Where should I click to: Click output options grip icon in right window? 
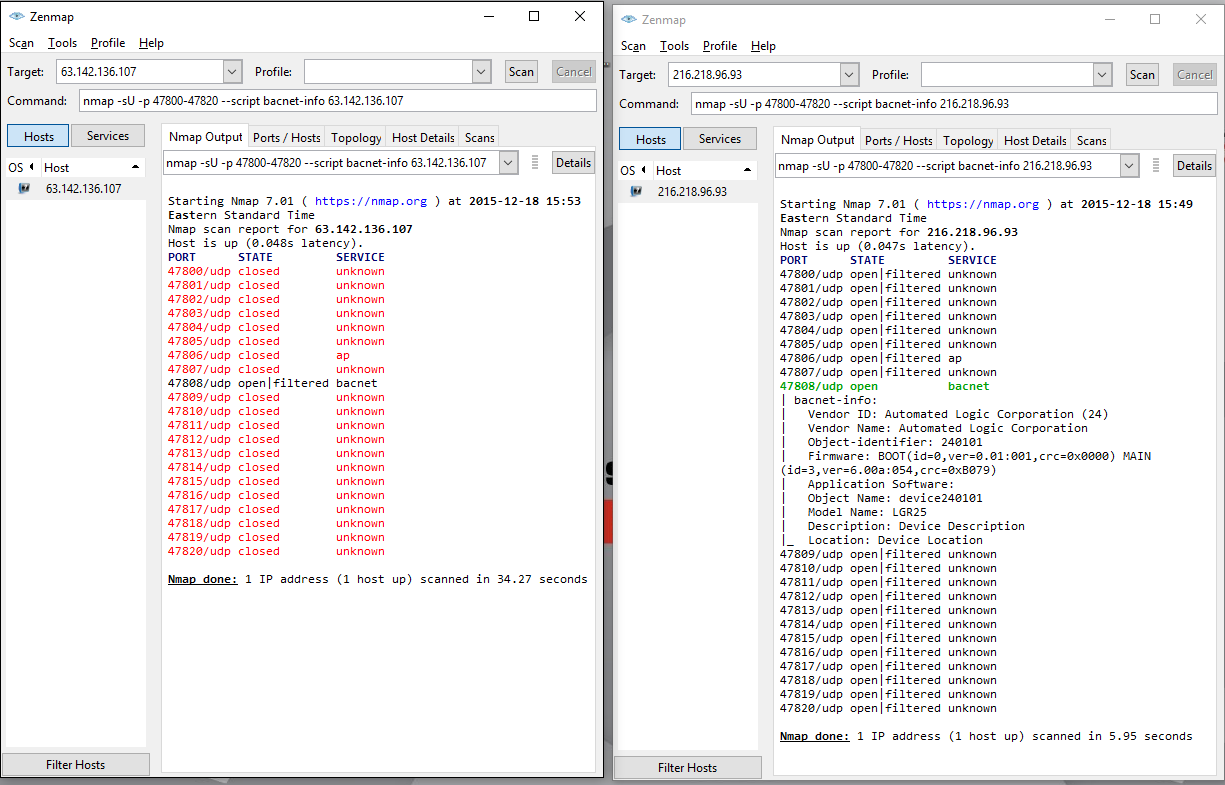pyautogui.click(x=1158, y=166)
